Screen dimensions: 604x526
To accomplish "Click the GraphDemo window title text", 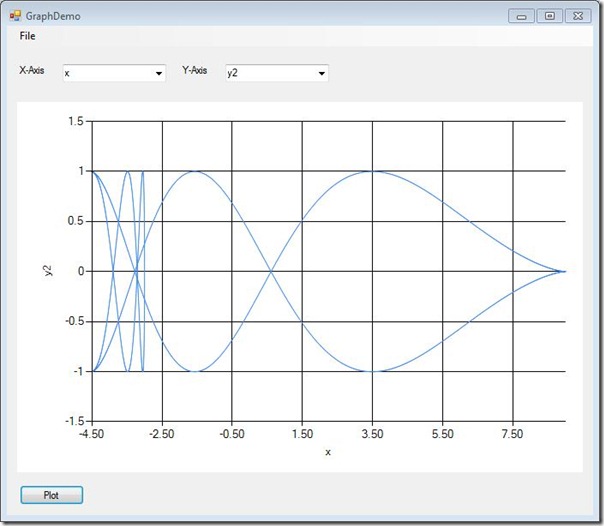I will (x=53, y=16).
